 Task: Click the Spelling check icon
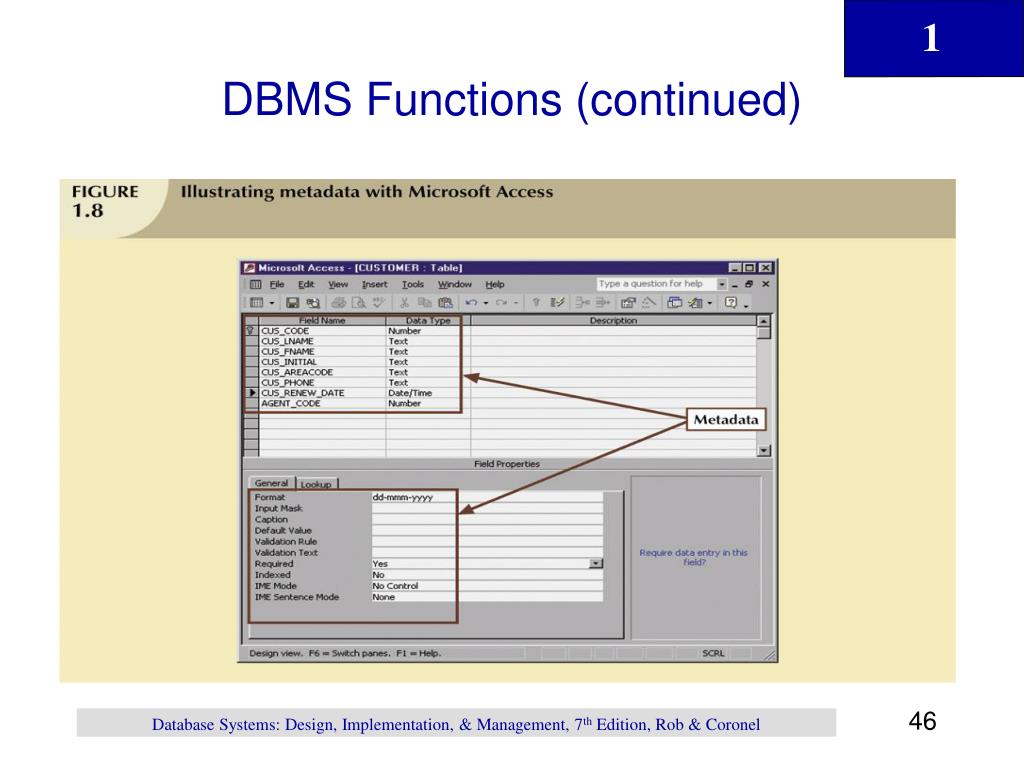378,303
